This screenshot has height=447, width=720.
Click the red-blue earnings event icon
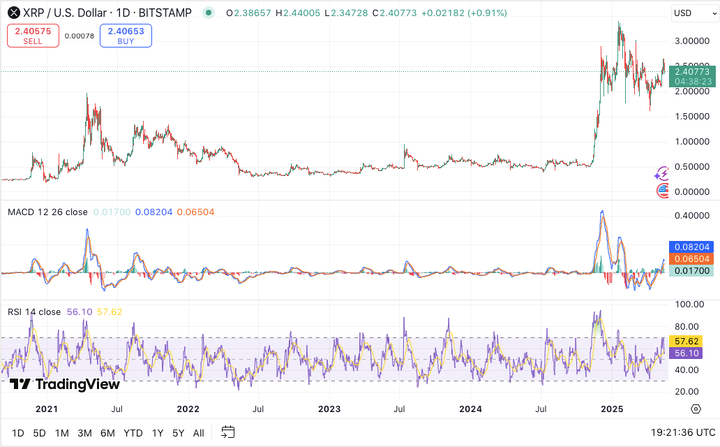point(662,190)
